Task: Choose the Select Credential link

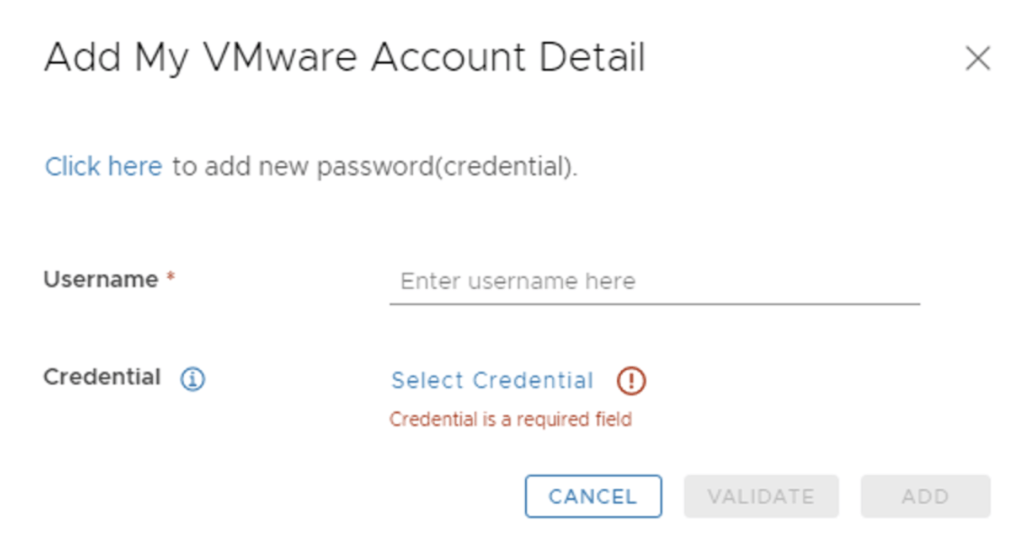Action: pos(492,380)
